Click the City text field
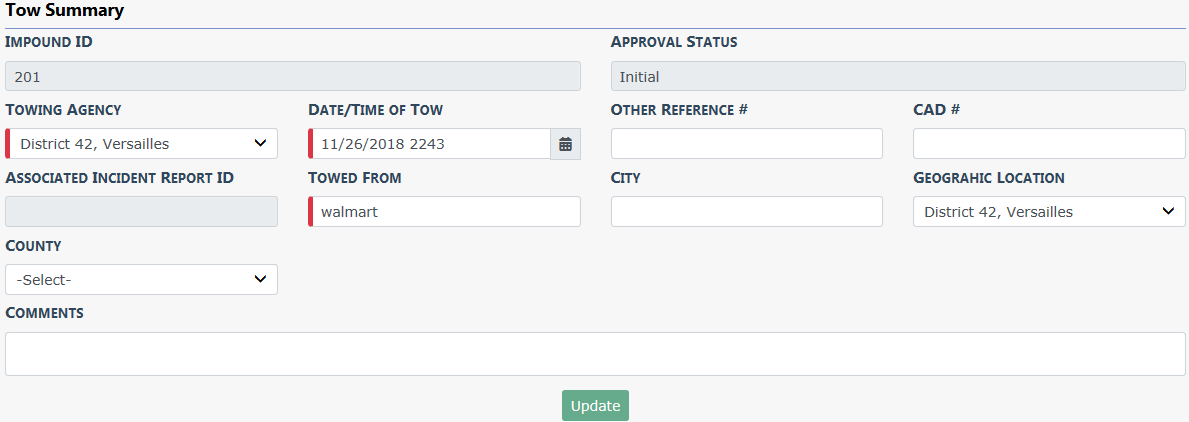1189x422 pixels. pos(746,212)
